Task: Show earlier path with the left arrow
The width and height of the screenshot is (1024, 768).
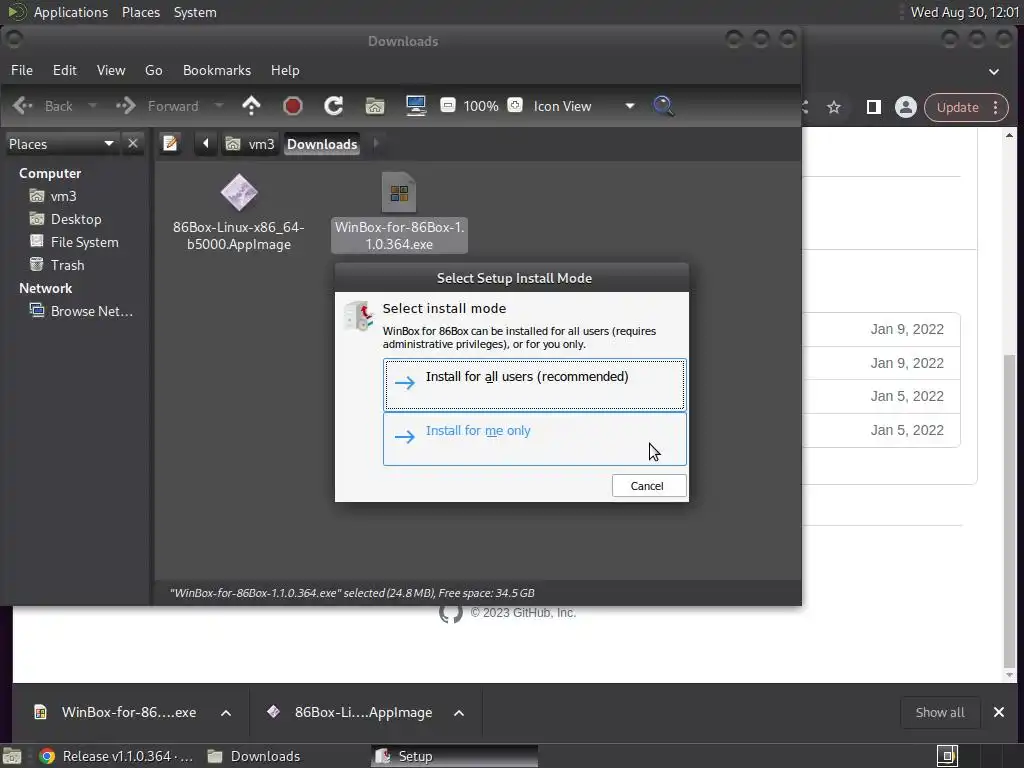Action: [205, 143]
